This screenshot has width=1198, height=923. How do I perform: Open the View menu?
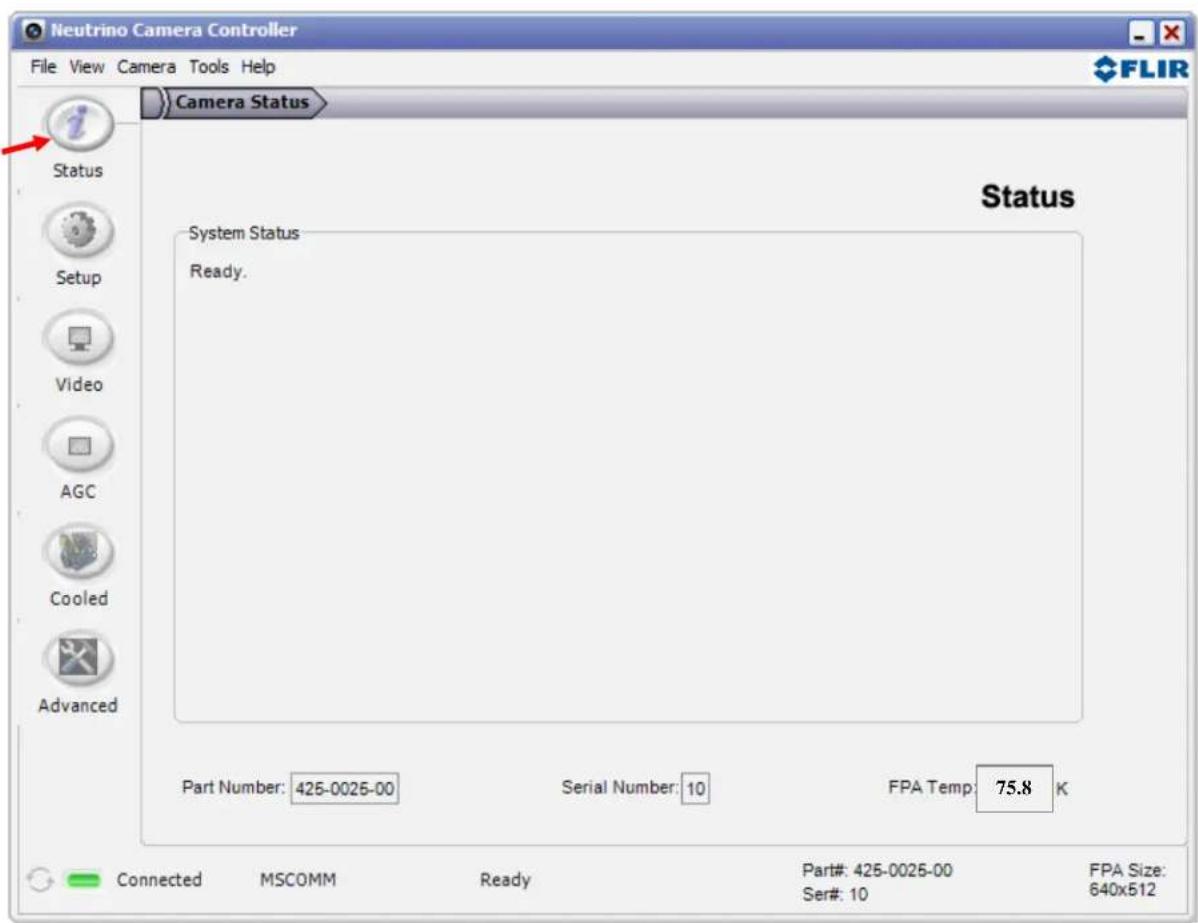point(87,67)
